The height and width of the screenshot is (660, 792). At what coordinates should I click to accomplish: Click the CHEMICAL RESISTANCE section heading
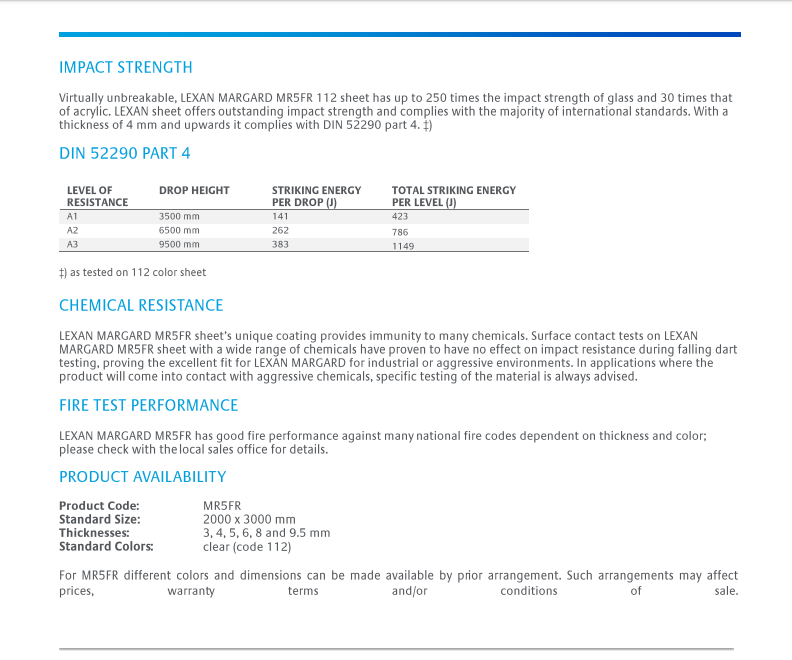pos(141,305)
